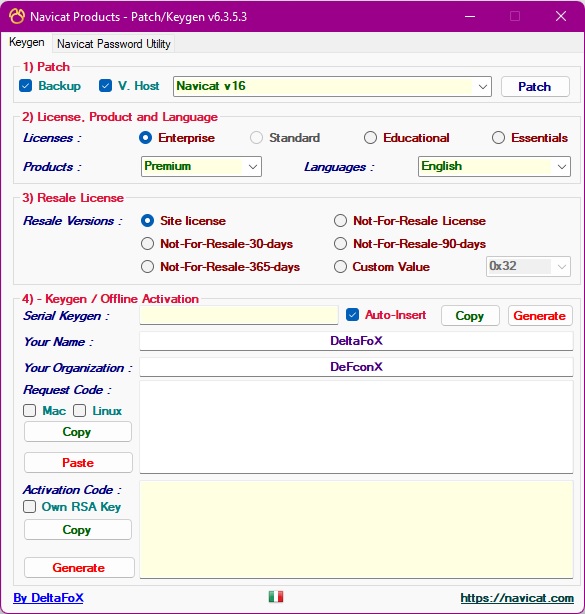Screen dimensions: 585x614
Task: Expand the Products dropdown showing Premium
Action: click(x=201, y=166)
